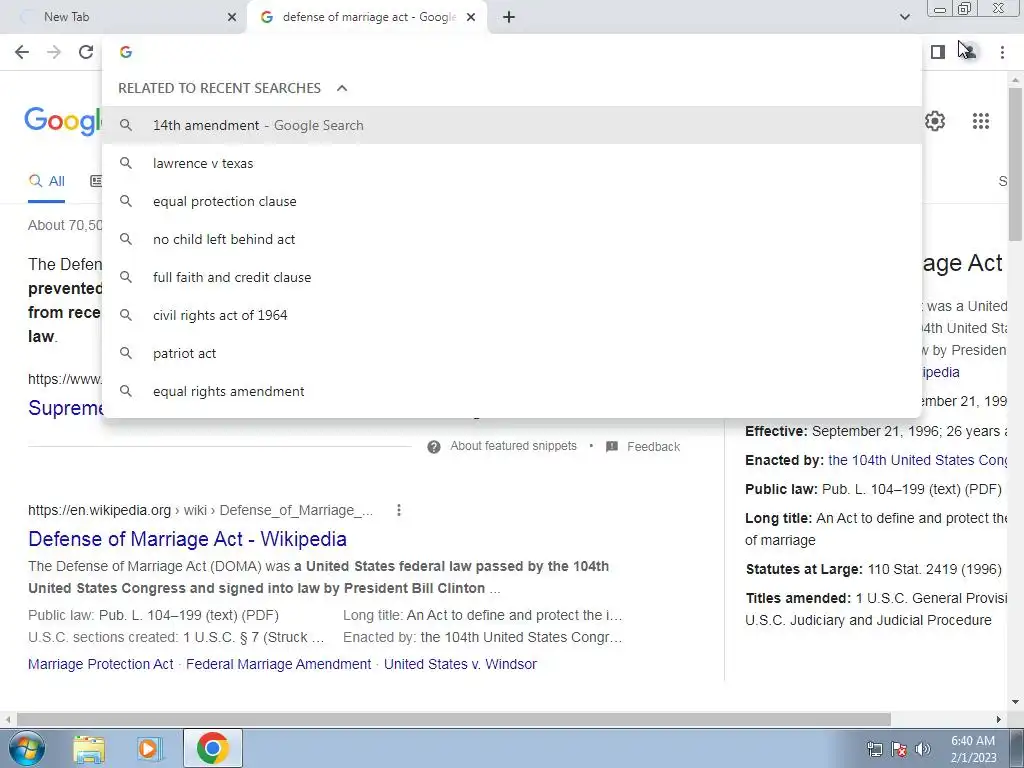Click the Public law Pub. L. 104–199 text
The image size is (1024, 768).
coord(873,489)
